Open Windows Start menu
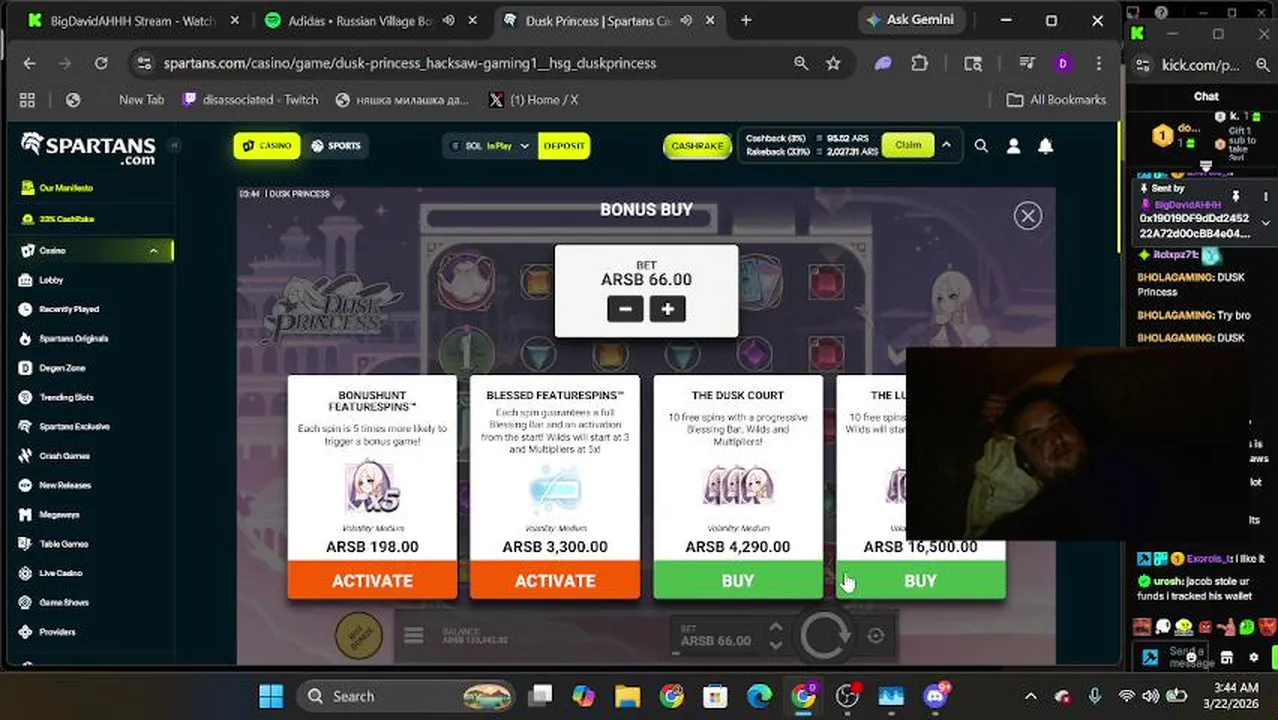 point(271,696)
